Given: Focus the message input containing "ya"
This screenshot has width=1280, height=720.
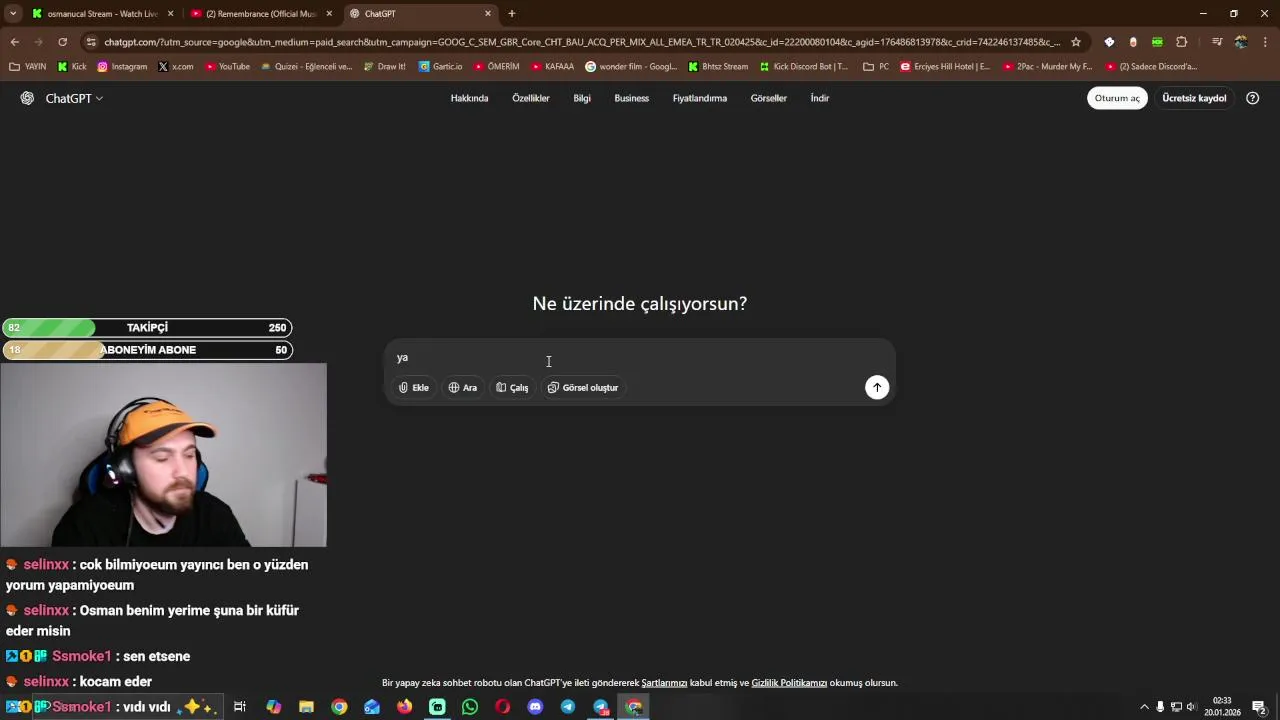Looking at the screenshot, I should click(640, 358).
